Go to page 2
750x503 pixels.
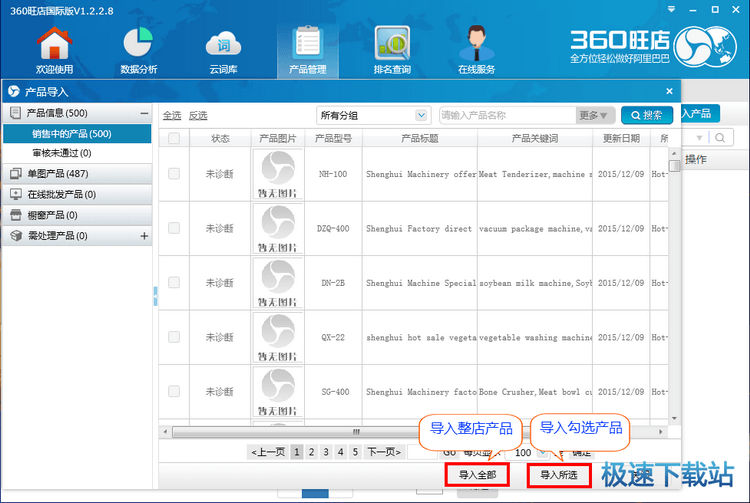(311, 452)
